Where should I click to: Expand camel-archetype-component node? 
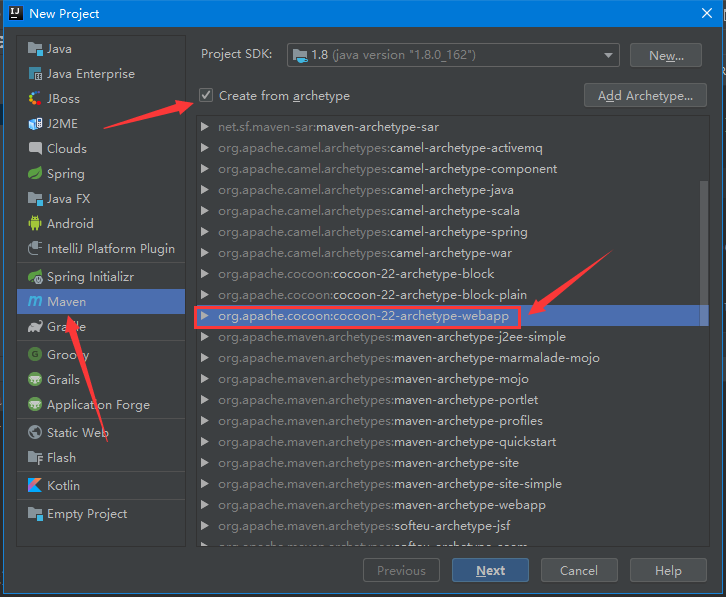(205, 169)
